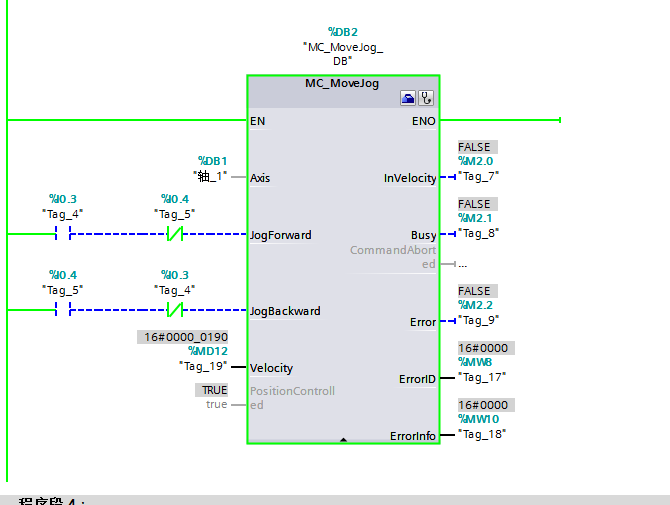
Task: Click the stethoscope diagnostics icon on MC_MoveJog
Action: [426, 98]
